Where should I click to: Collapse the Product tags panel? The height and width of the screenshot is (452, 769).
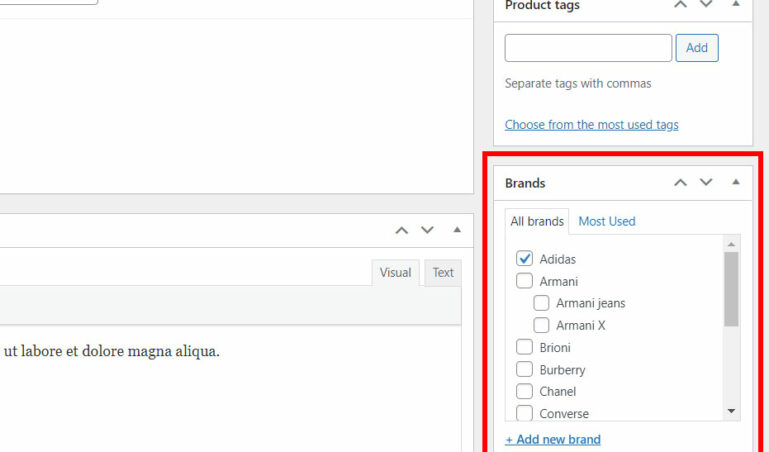[736, 4]
